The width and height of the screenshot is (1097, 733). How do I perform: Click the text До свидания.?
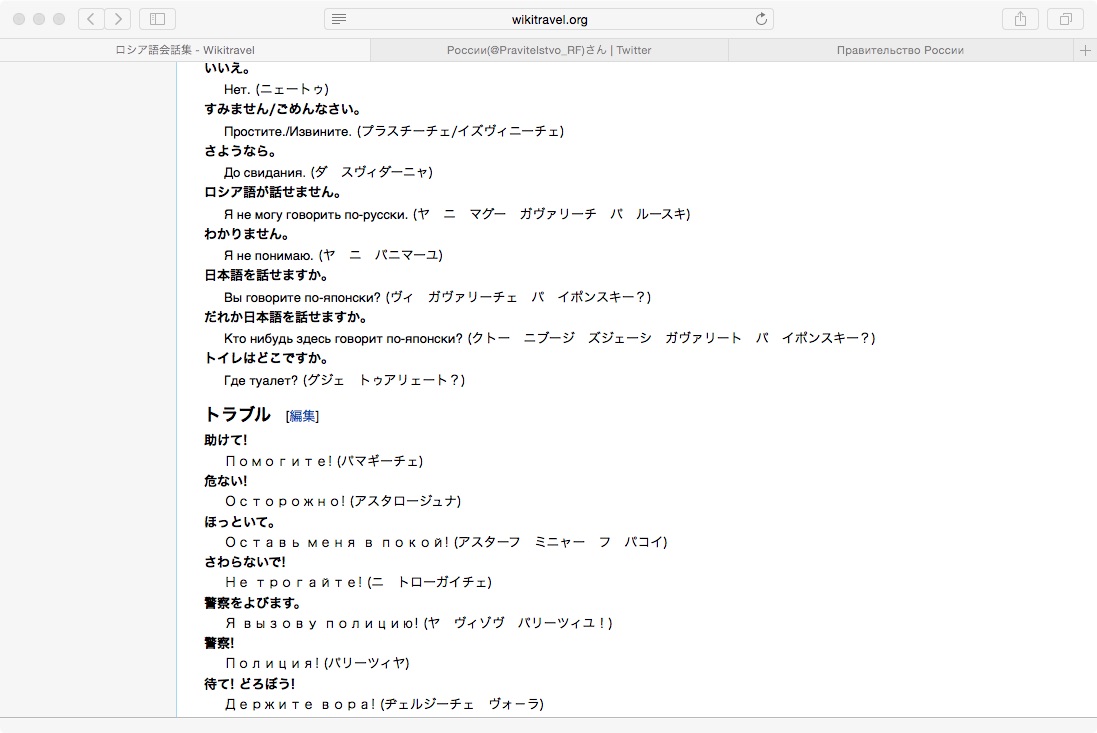(x=264, y=173)
